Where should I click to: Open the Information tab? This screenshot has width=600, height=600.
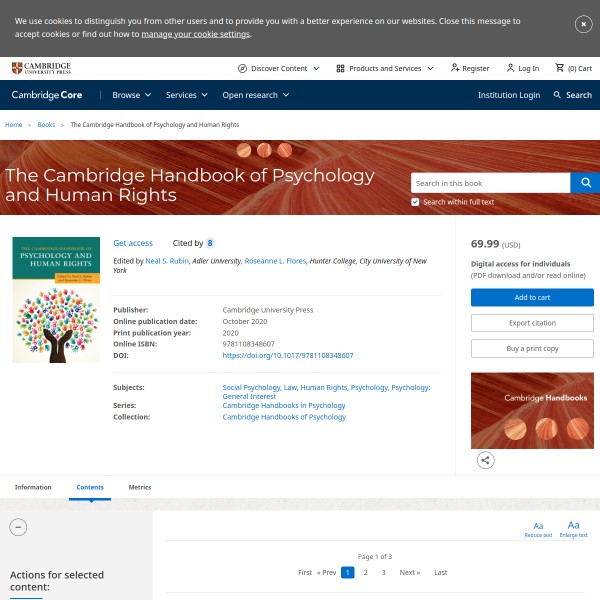(x=33, y=487)
